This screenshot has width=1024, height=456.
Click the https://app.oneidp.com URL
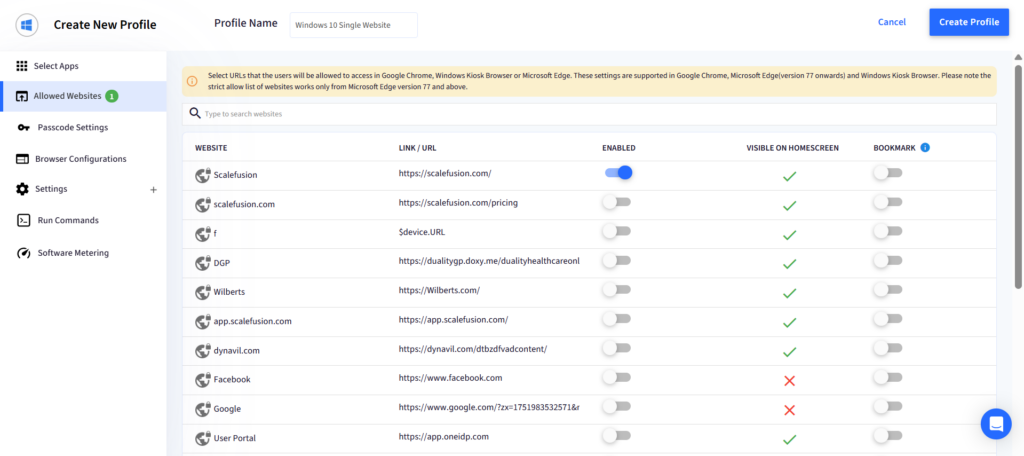443,436
